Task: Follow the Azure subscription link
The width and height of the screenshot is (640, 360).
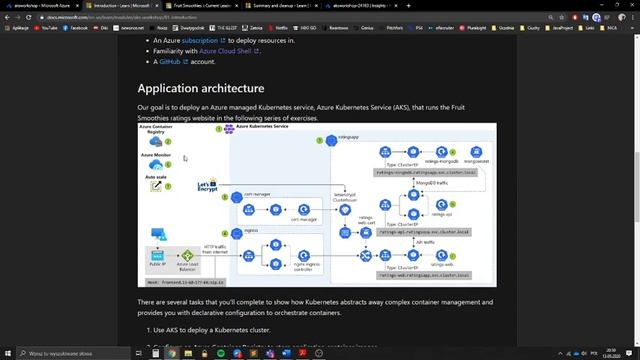Action: point(203,40)
